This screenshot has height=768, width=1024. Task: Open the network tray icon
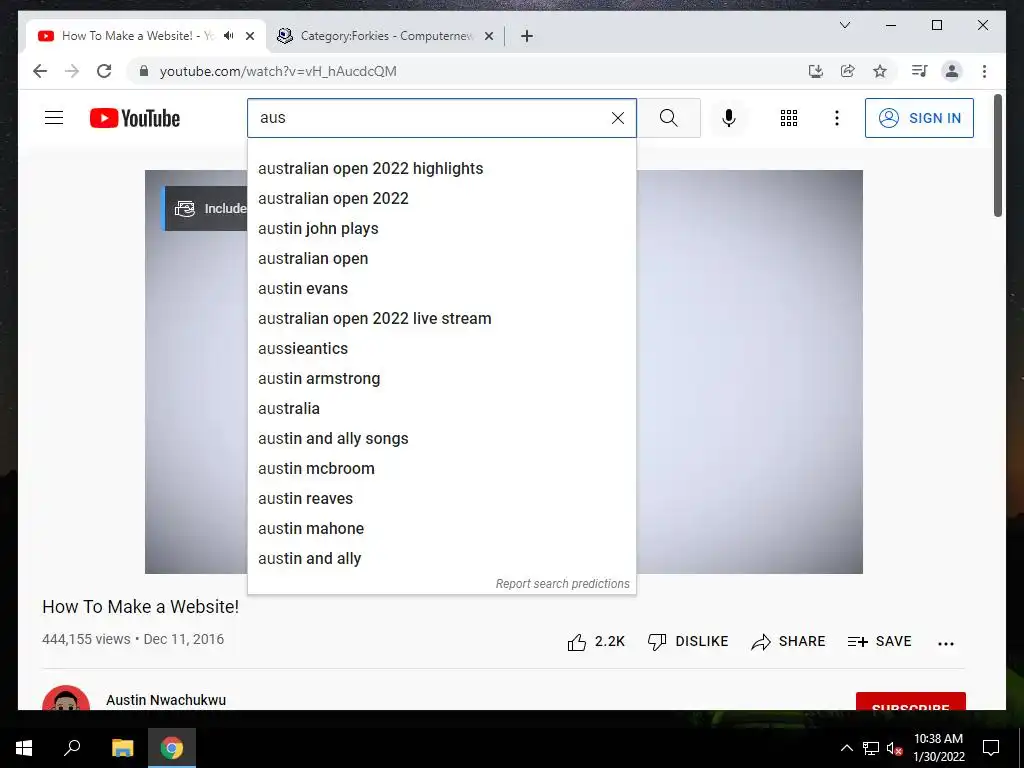(871, 748)
